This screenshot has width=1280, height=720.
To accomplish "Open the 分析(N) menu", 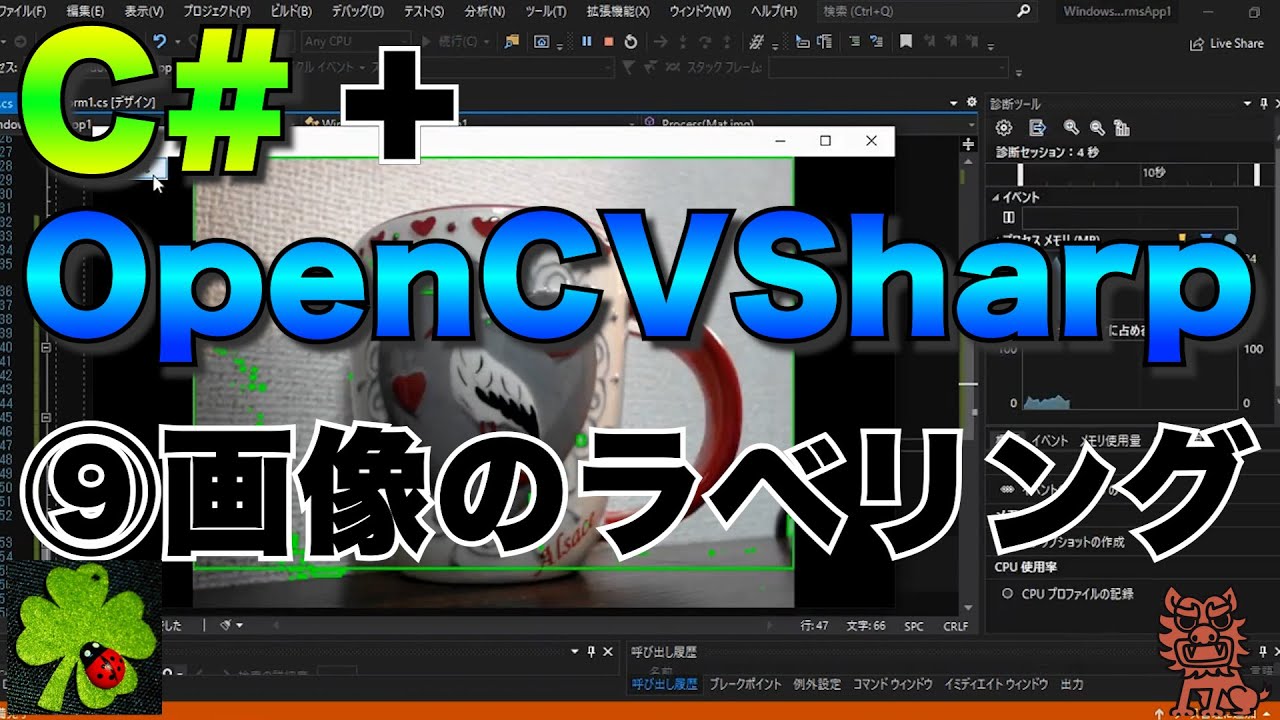I will [x=484, y=12].
